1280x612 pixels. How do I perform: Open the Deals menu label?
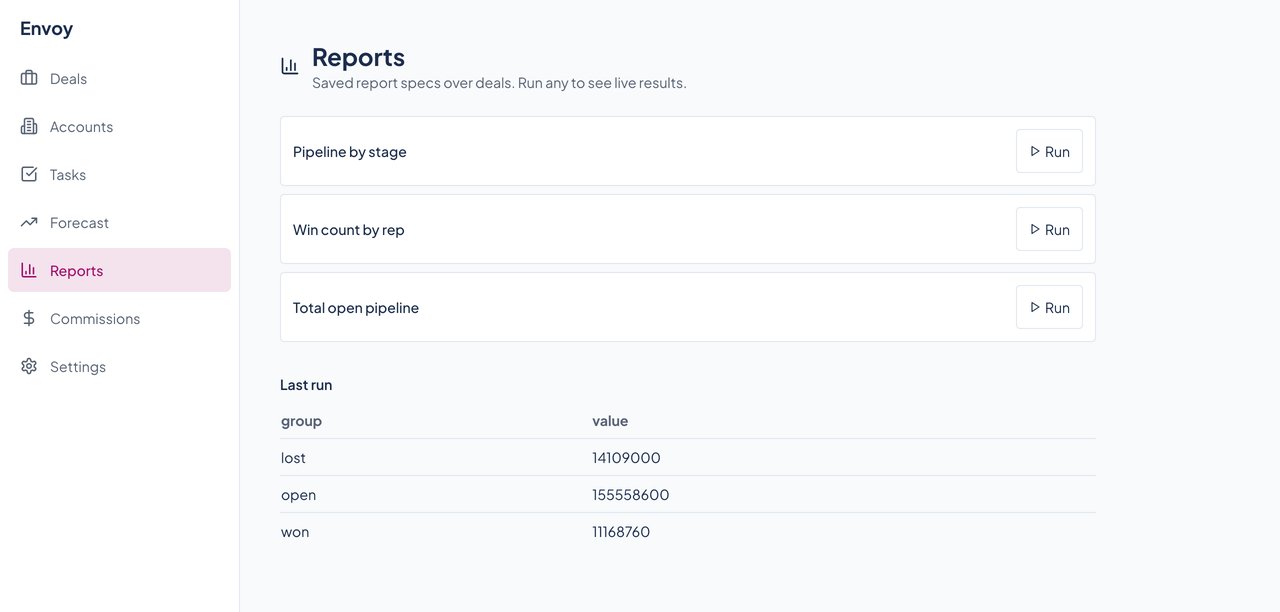pos(68,79)
